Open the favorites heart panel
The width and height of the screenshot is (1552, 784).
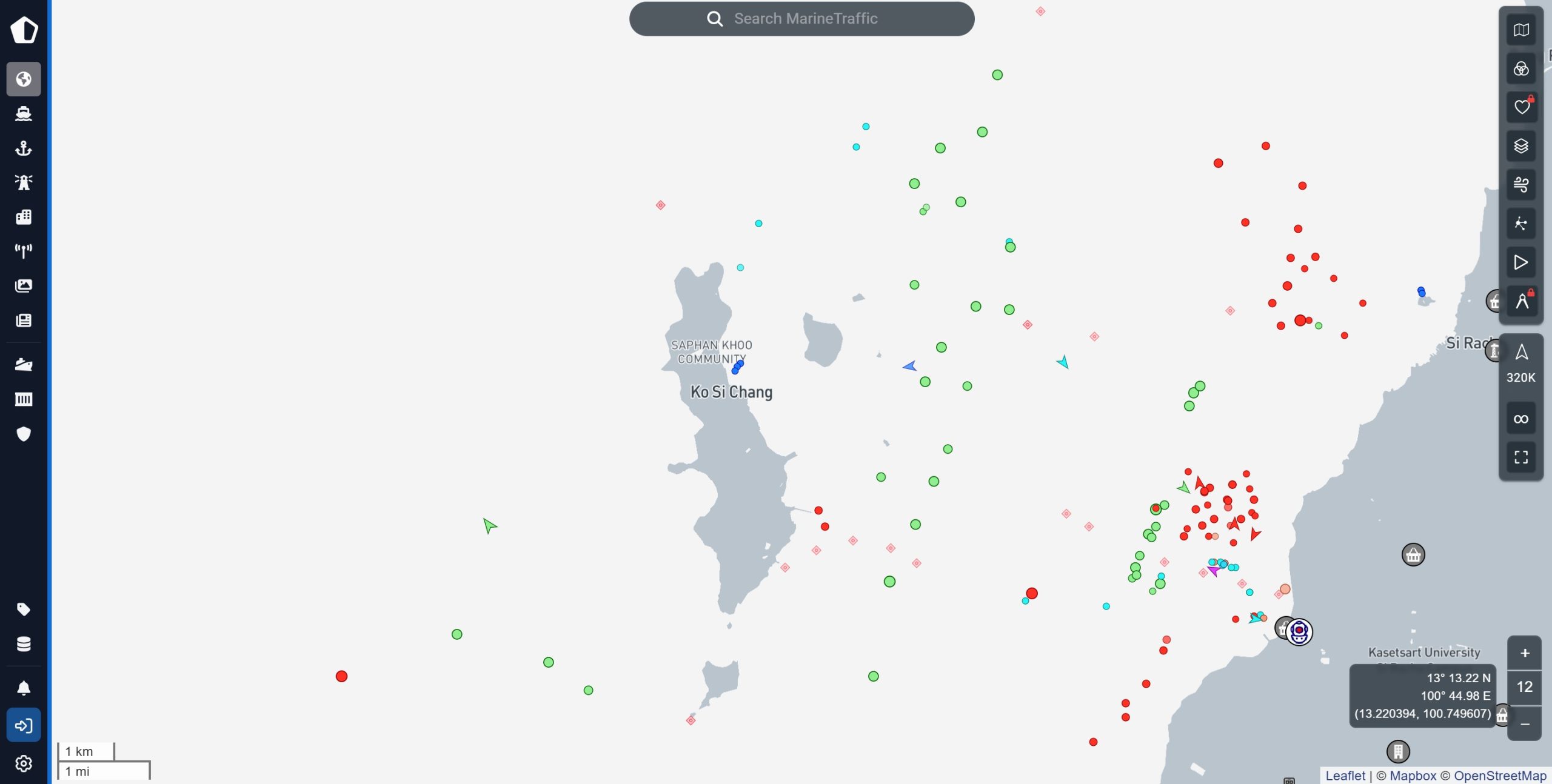[1522, 106]
